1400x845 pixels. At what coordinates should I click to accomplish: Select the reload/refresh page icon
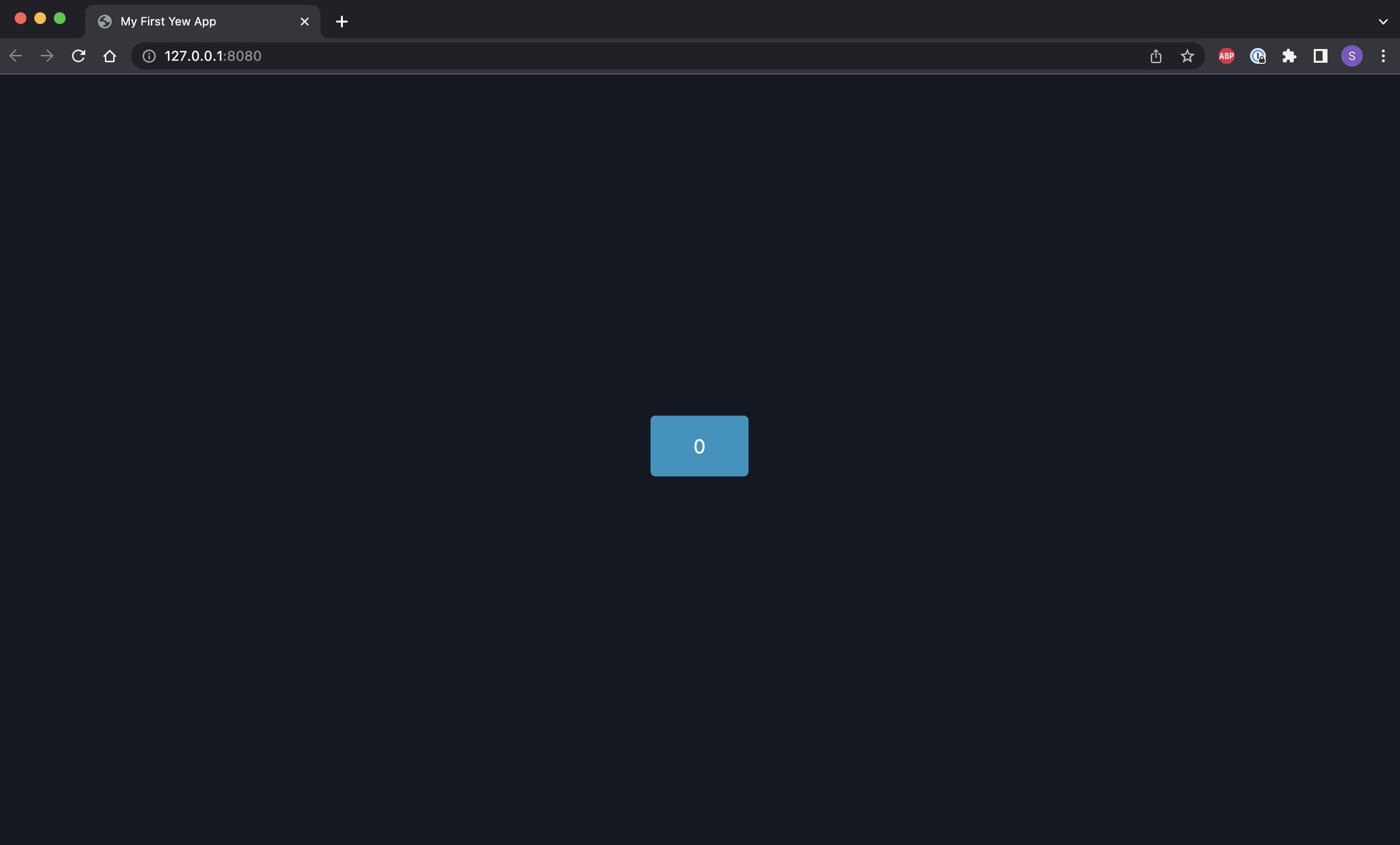[x=78, y=56]
